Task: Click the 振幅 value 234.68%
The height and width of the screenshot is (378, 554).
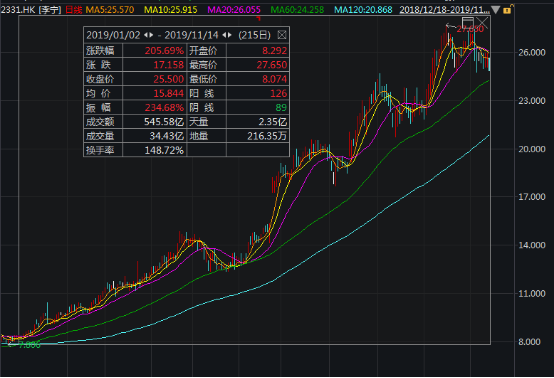Action: 164,107
